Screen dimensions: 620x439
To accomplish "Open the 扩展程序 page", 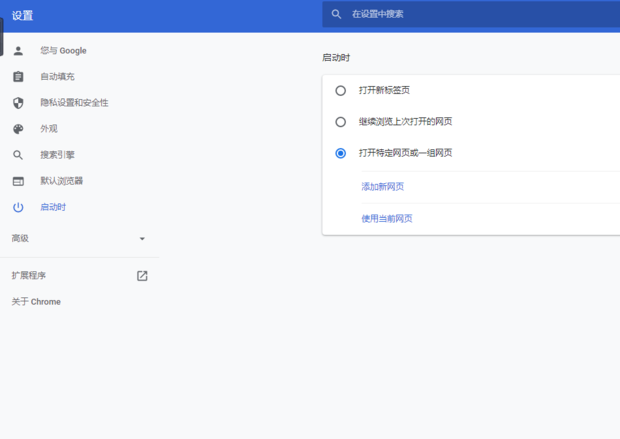I will click(29, 275).
